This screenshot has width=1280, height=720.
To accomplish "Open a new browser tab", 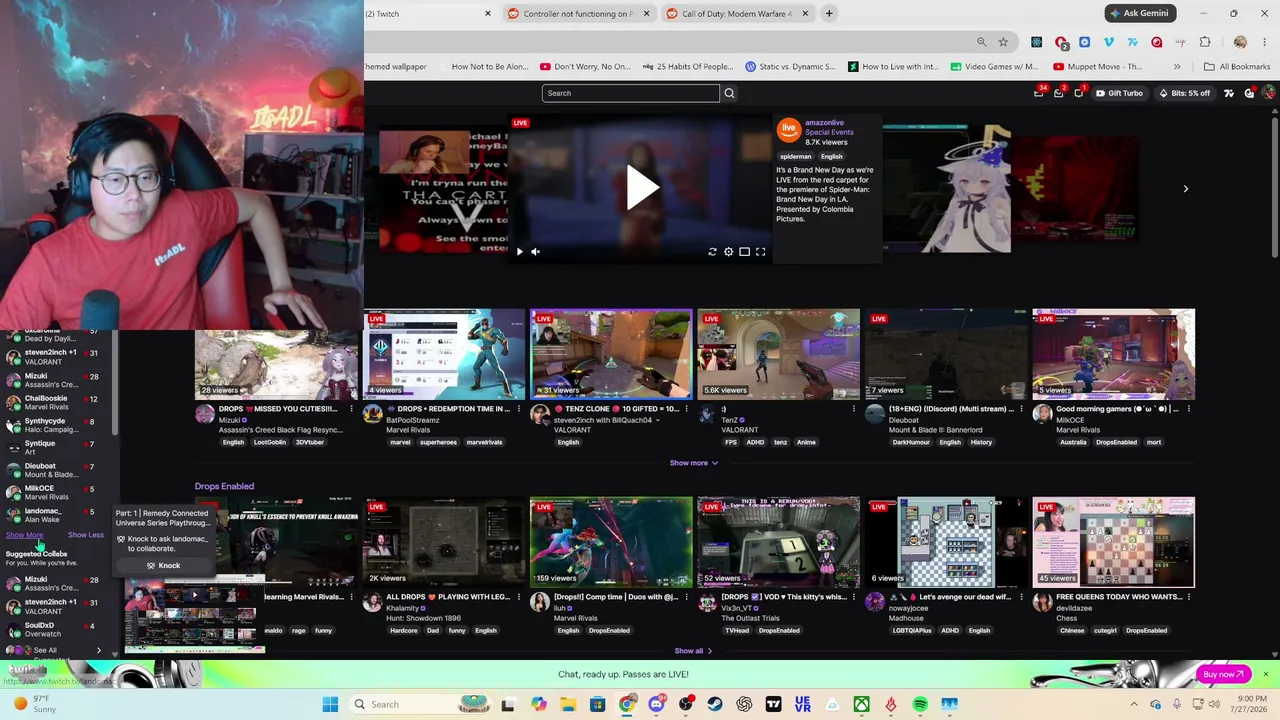I will tap(829, 14).
